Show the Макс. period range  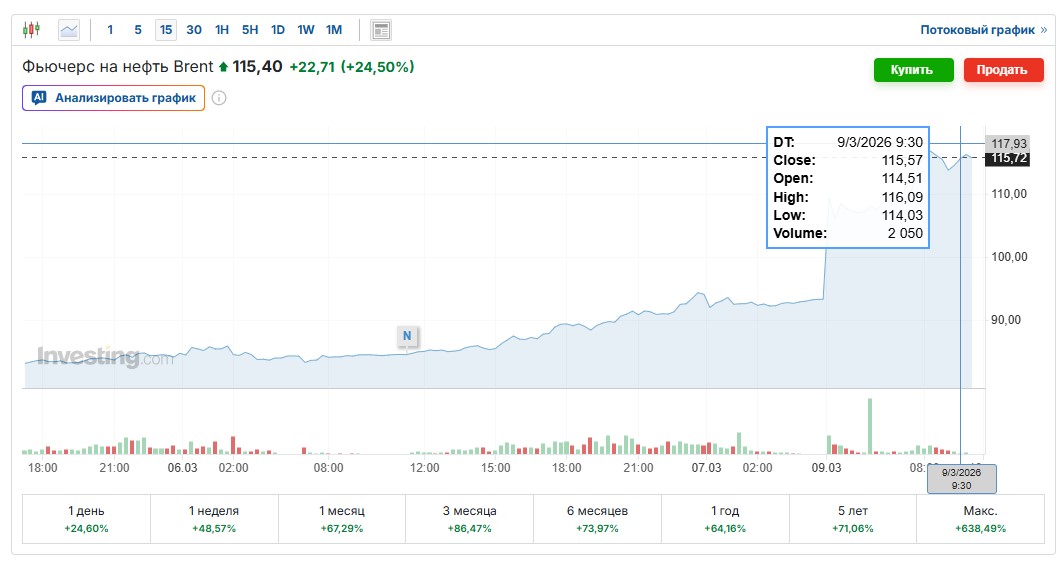[x=980, y=518]
